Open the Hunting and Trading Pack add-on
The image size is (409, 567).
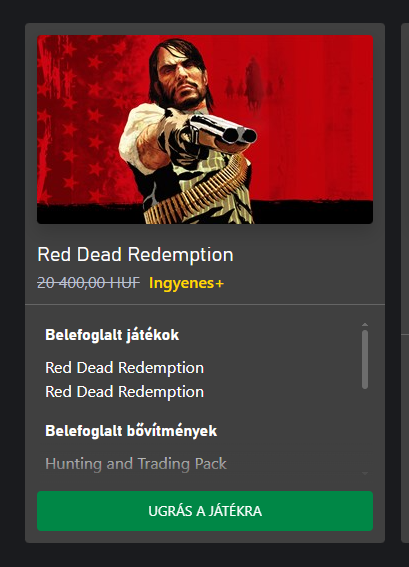pyautogui.click(x=136, y=464)
